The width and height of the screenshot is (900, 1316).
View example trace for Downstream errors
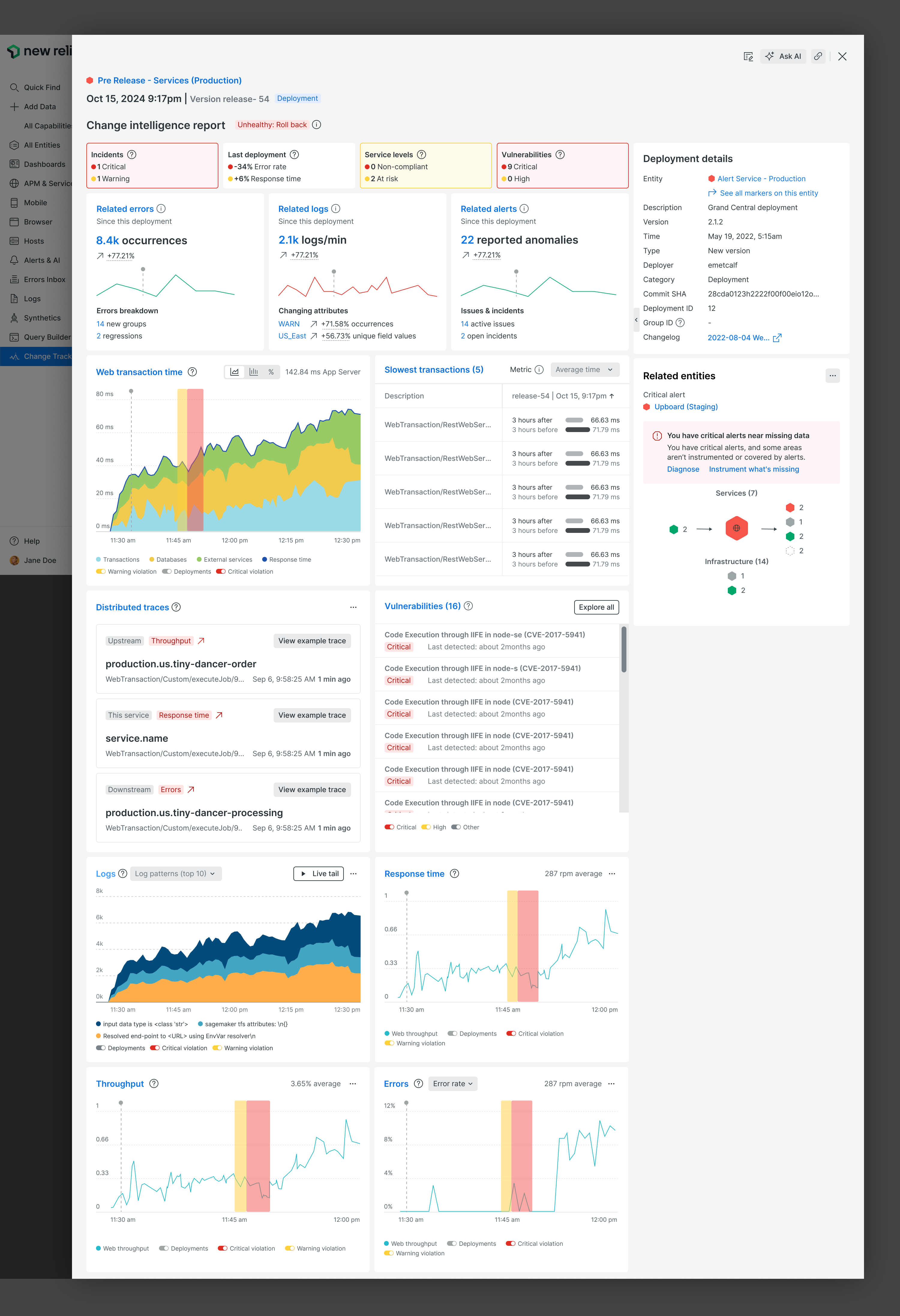pyautogui.click(x=312, y=789)
